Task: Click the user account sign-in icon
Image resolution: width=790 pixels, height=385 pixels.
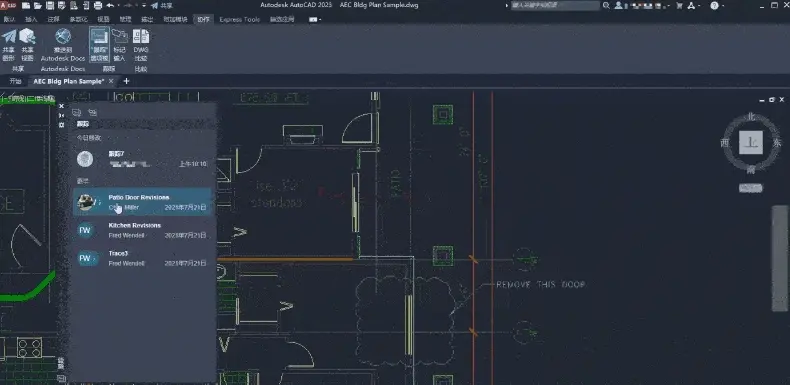Action: point(619,6)
